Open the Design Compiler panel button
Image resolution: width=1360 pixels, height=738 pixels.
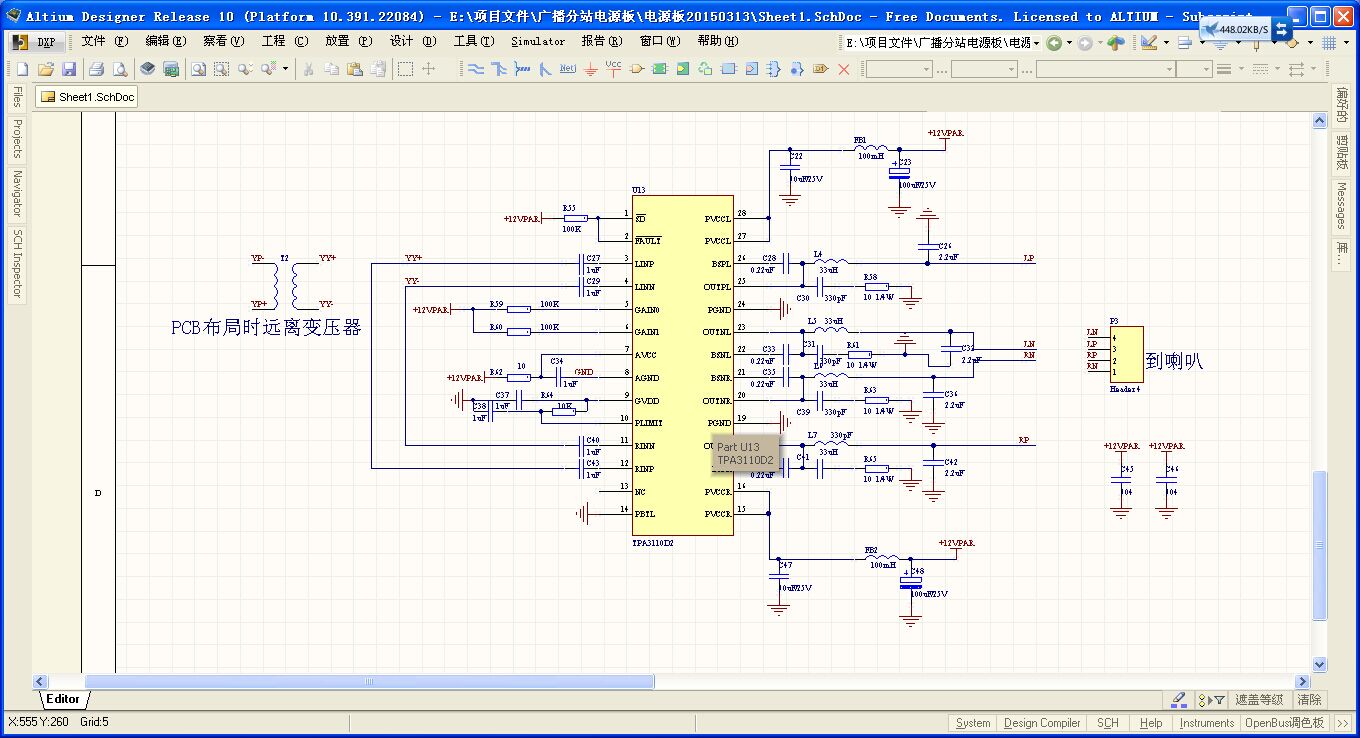[x=1042, y=723]
